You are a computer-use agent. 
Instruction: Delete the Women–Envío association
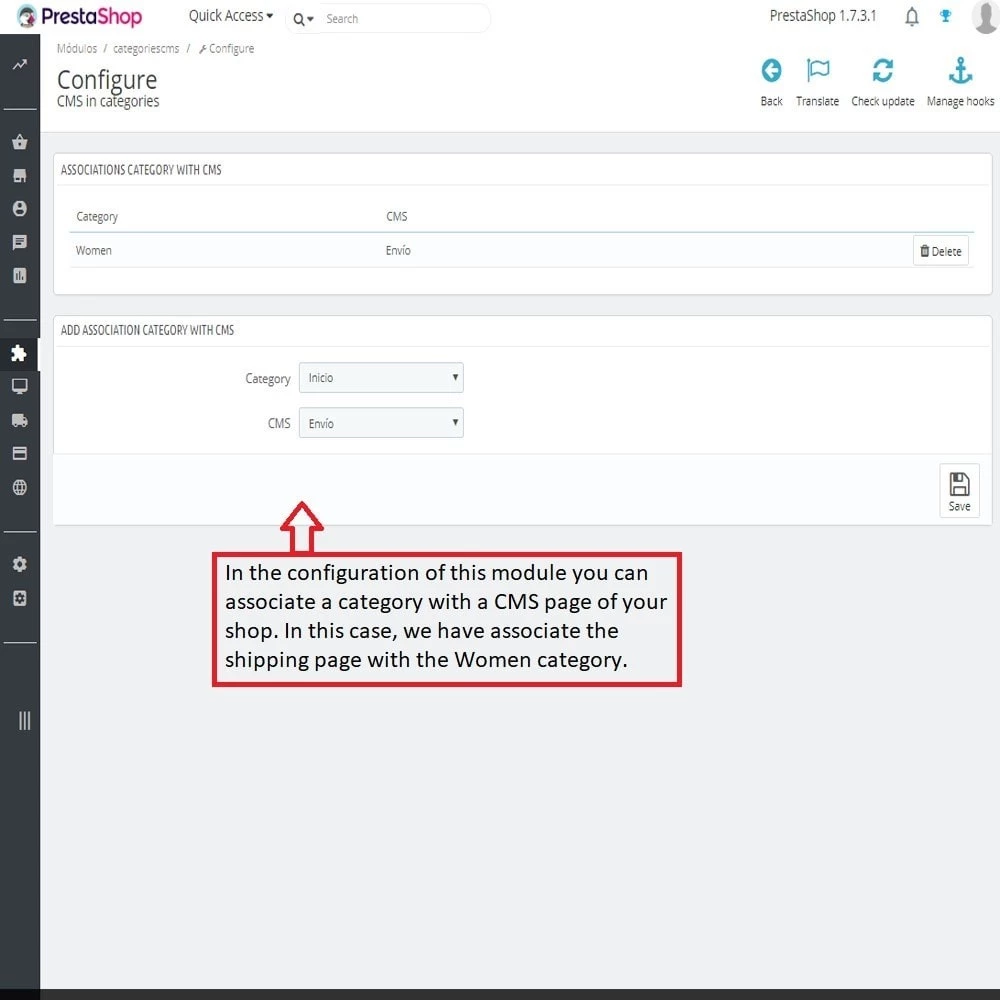tap(941, 251)
